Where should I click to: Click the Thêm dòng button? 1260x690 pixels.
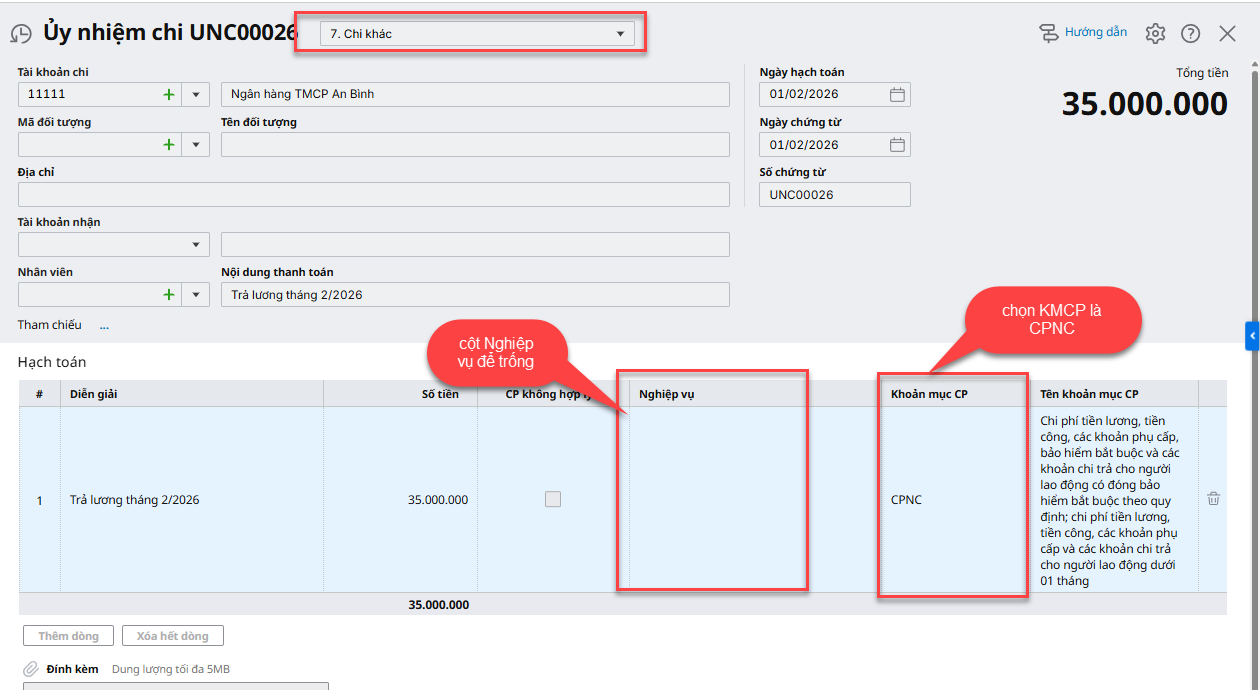pos(68,636)
